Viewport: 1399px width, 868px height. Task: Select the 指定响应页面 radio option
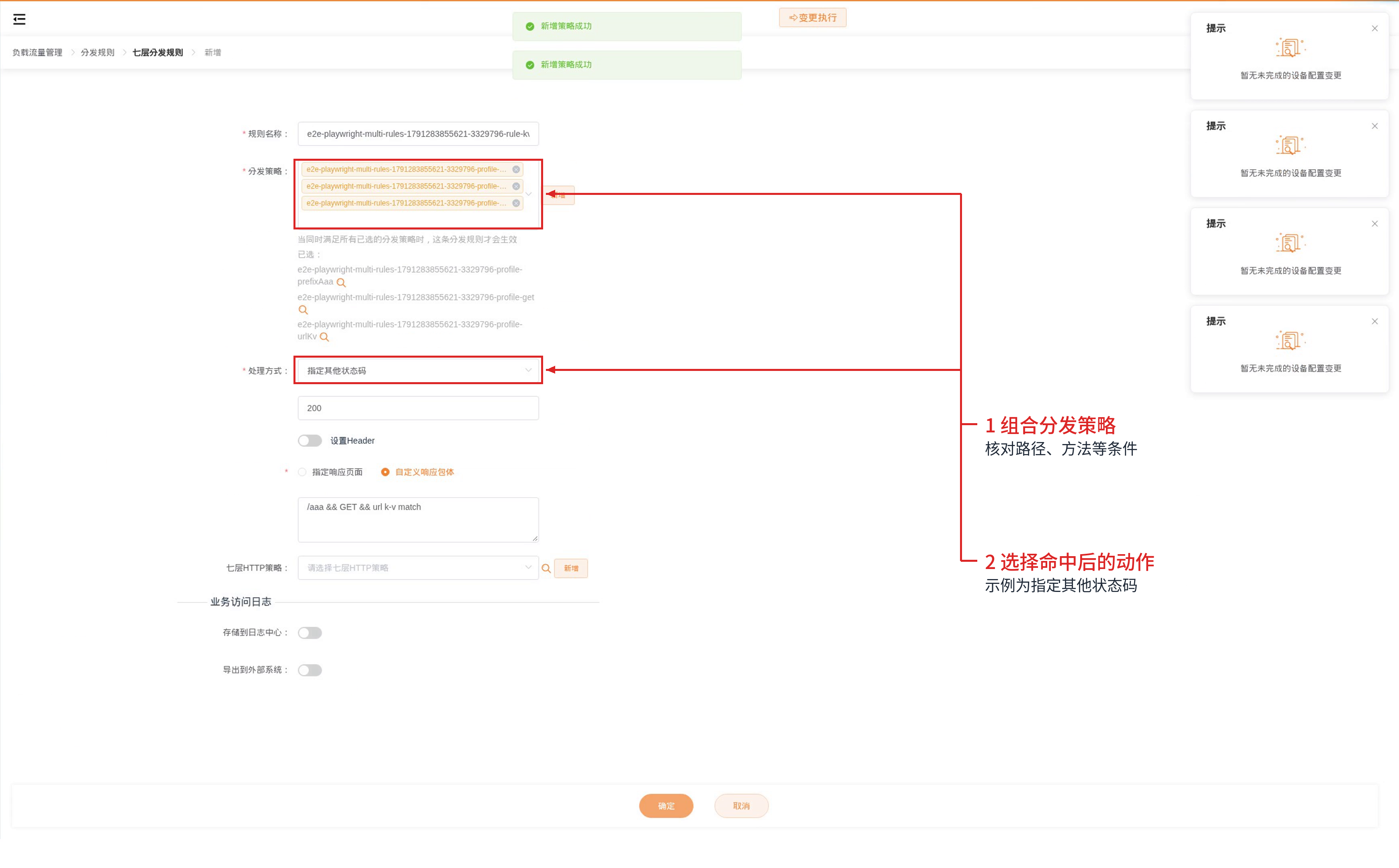[330, 472]
